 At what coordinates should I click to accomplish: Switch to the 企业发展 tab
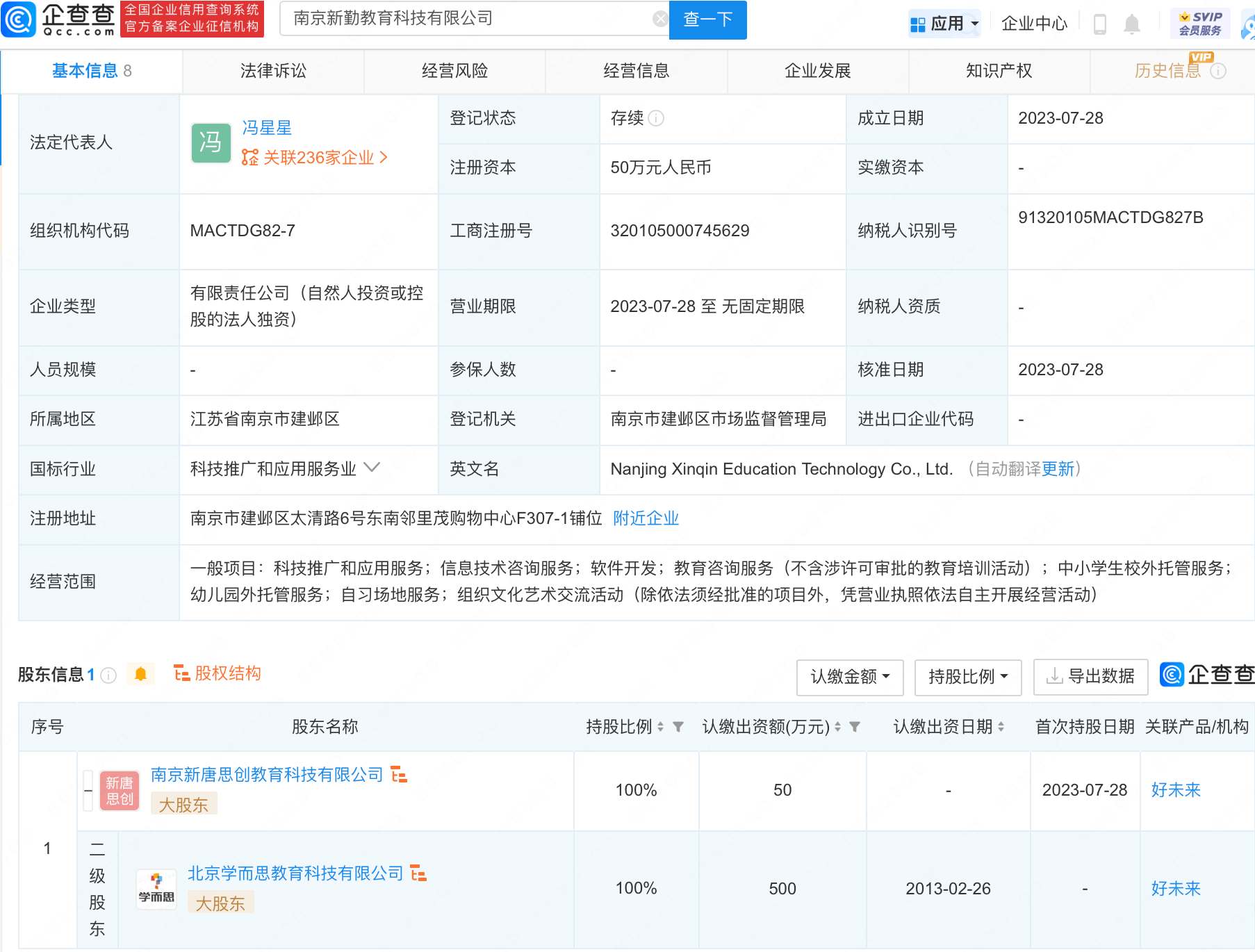[817, 71]
